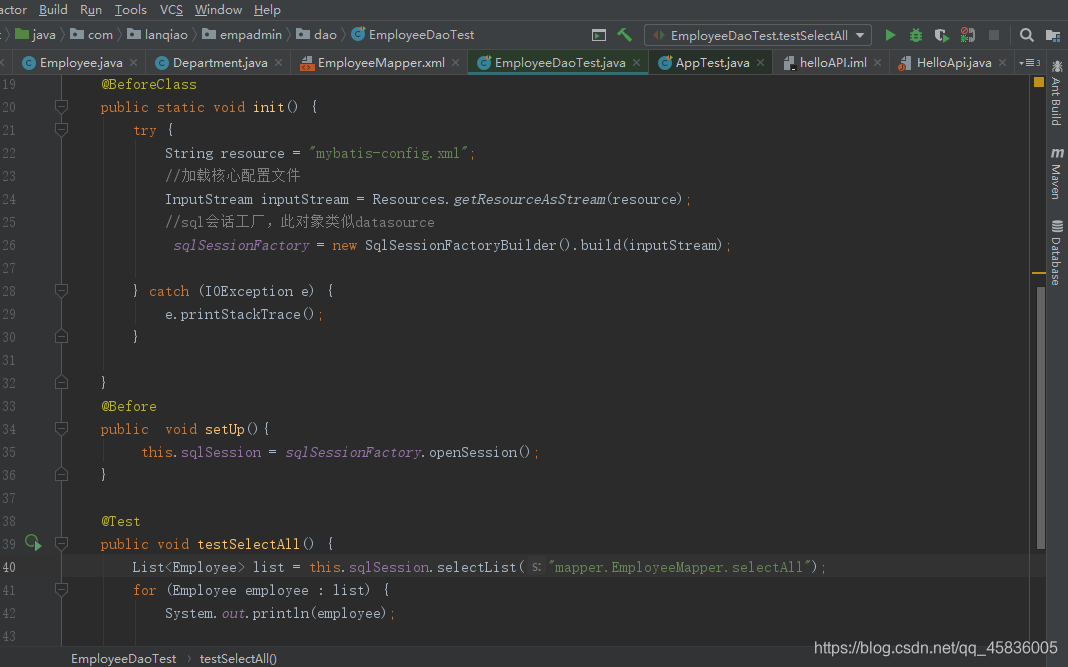1068x667 pixels.
Task: Open the Database tool window
Action: coord(1056,252)
